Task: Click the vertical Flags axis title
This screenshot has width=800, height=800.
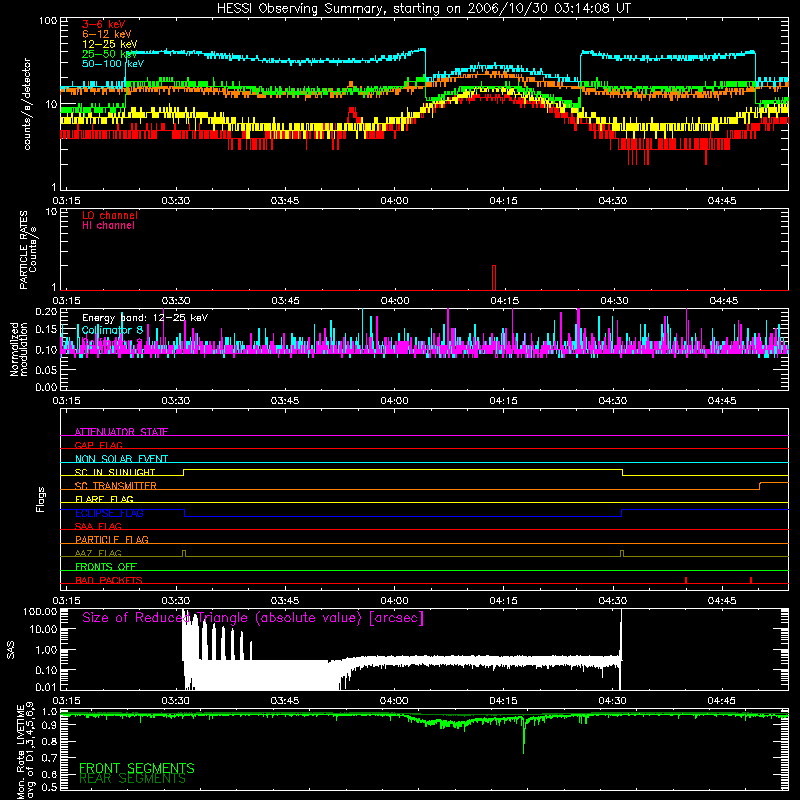Action: tap(41, 499)
